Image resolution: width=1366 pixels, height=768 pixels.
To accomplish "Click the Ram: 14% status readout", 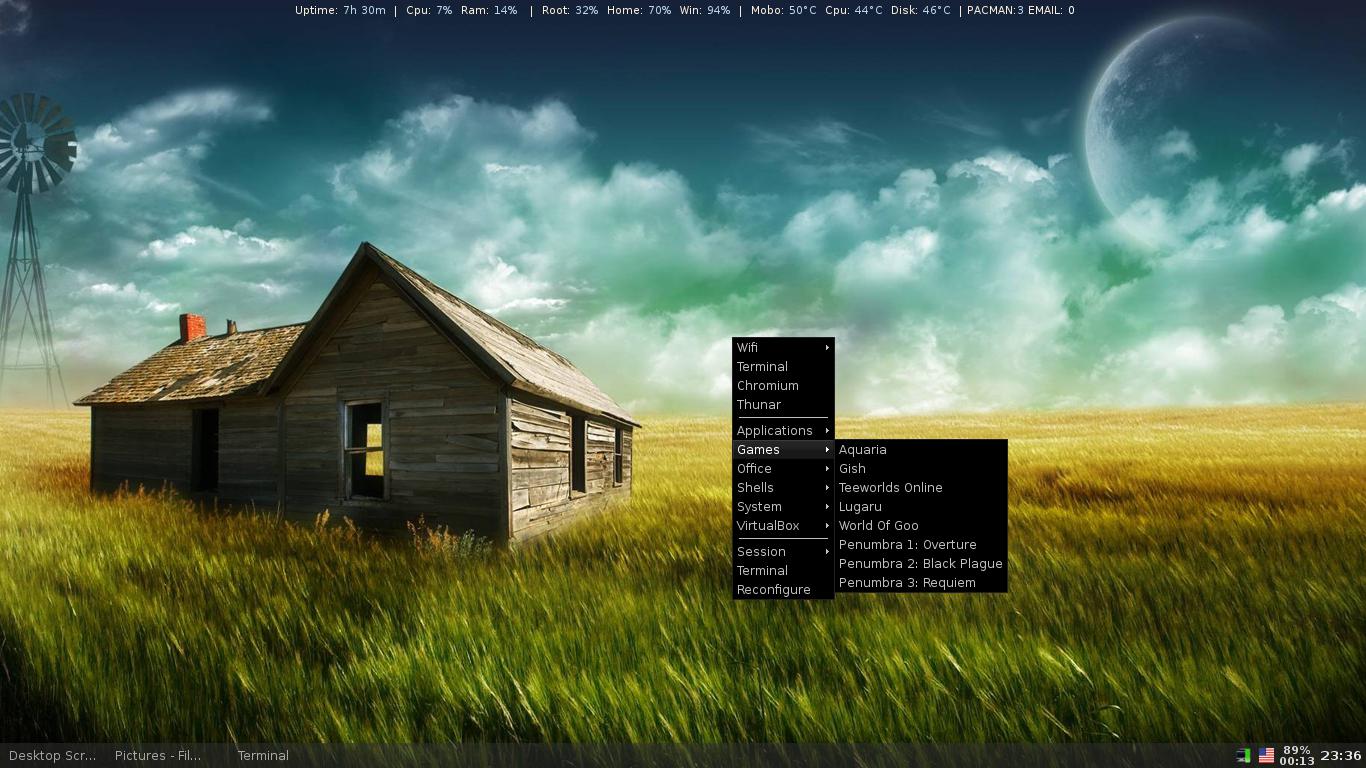I will pos(489,10).
